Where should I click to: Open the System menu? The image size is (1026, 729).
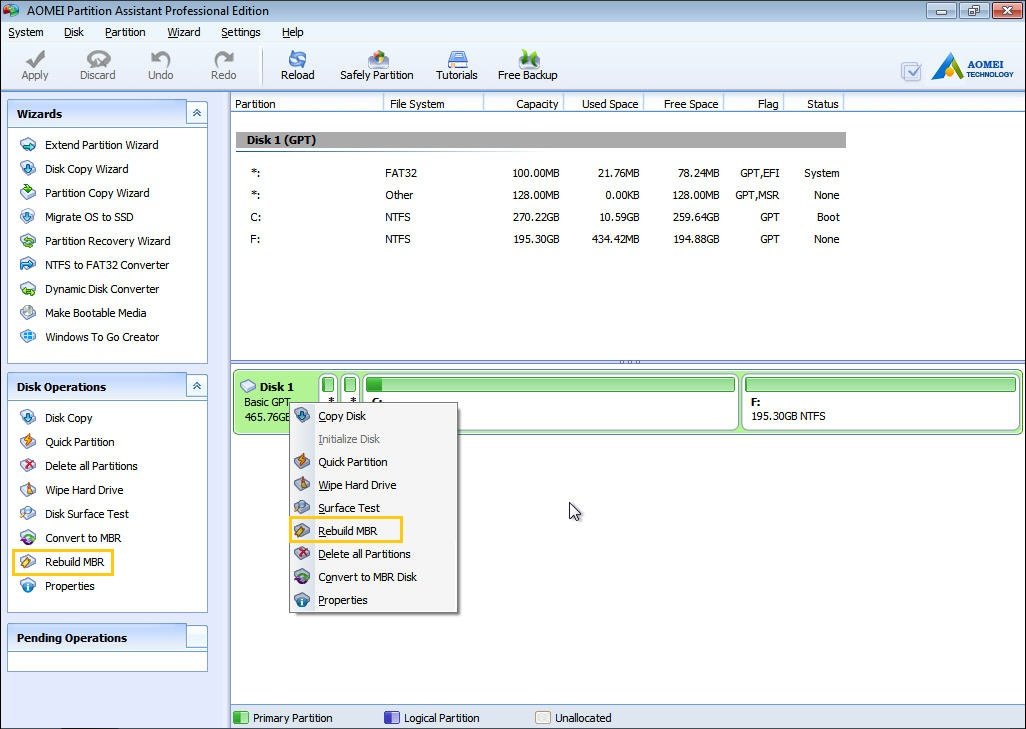(x=26, y=32)
